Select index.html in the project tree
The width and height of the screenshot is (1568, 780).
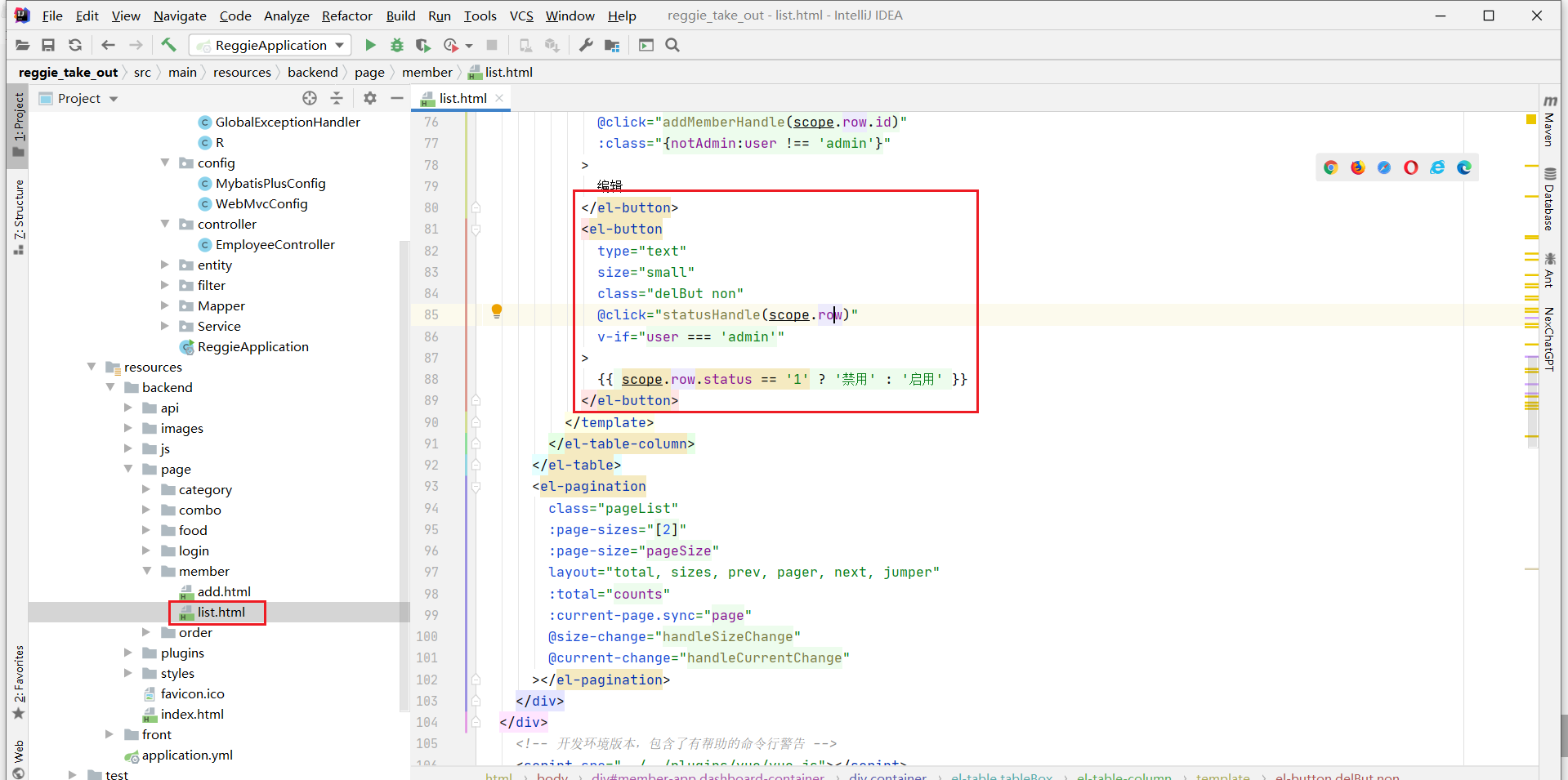pyautogui.click(x=191, y=714)
